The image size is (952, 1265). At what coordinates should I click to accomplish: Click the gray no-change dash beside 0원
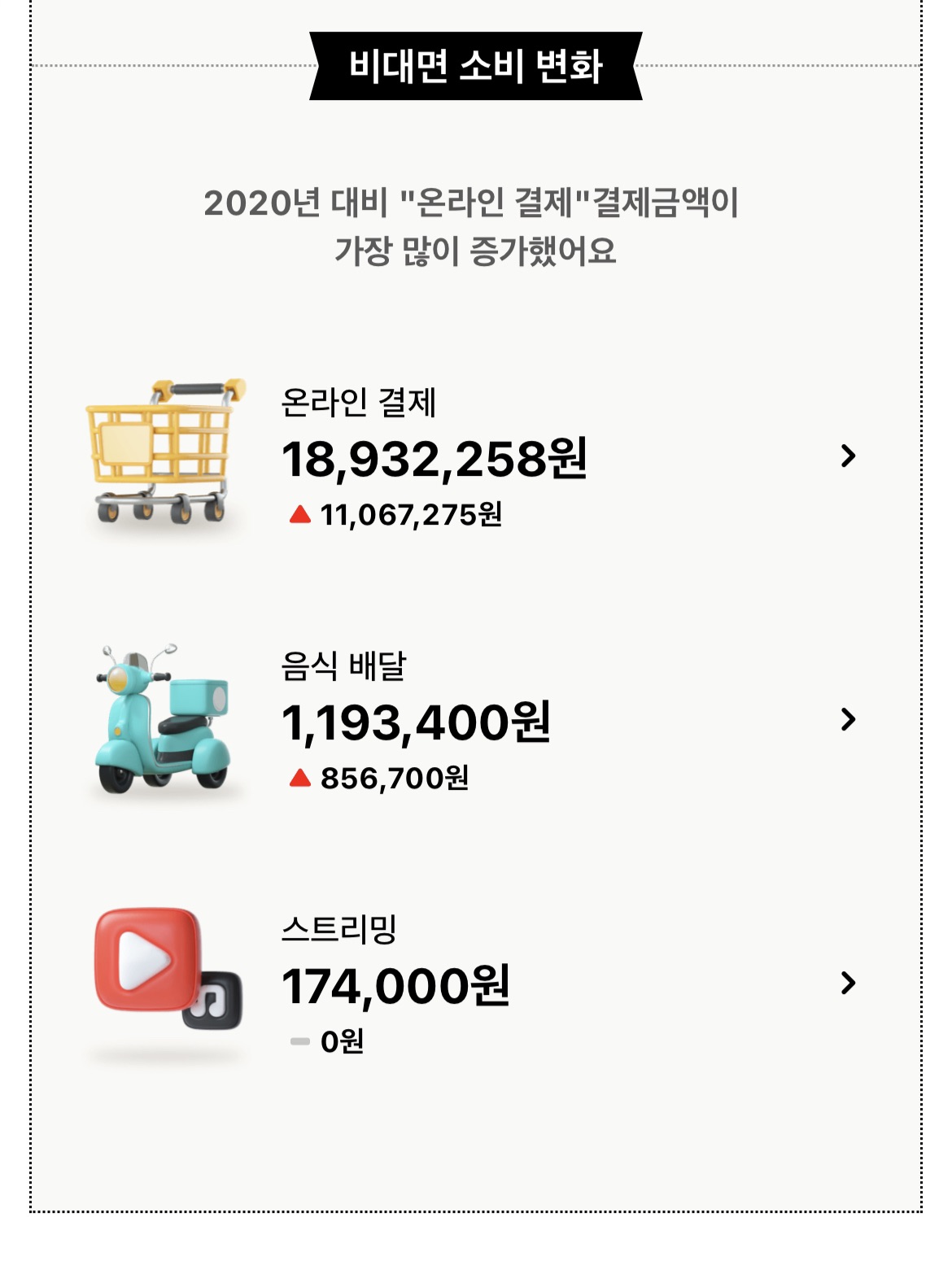point(300,1041)
